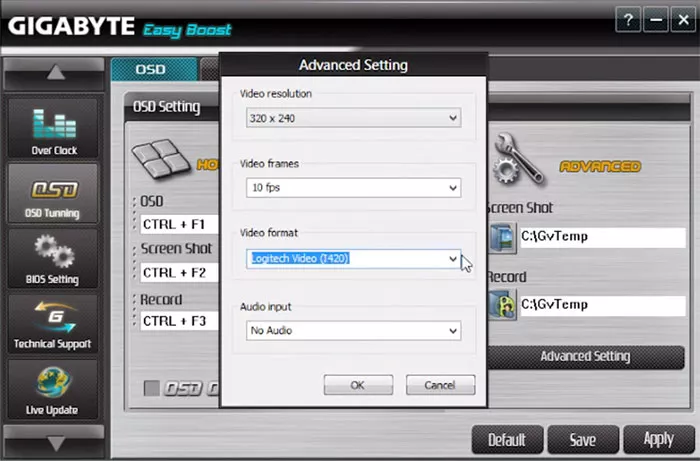
Task: Click the help question mark button
Action: pyautogui.click(x=628, y=20)
